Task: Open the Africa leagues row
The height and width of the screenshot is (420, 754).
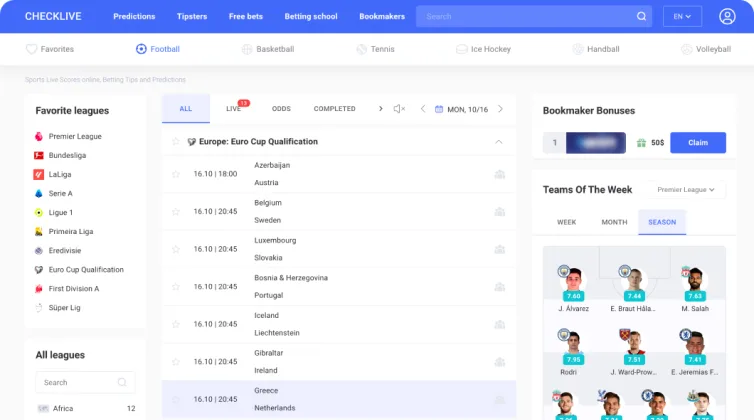Action: (x=85, y=408)
